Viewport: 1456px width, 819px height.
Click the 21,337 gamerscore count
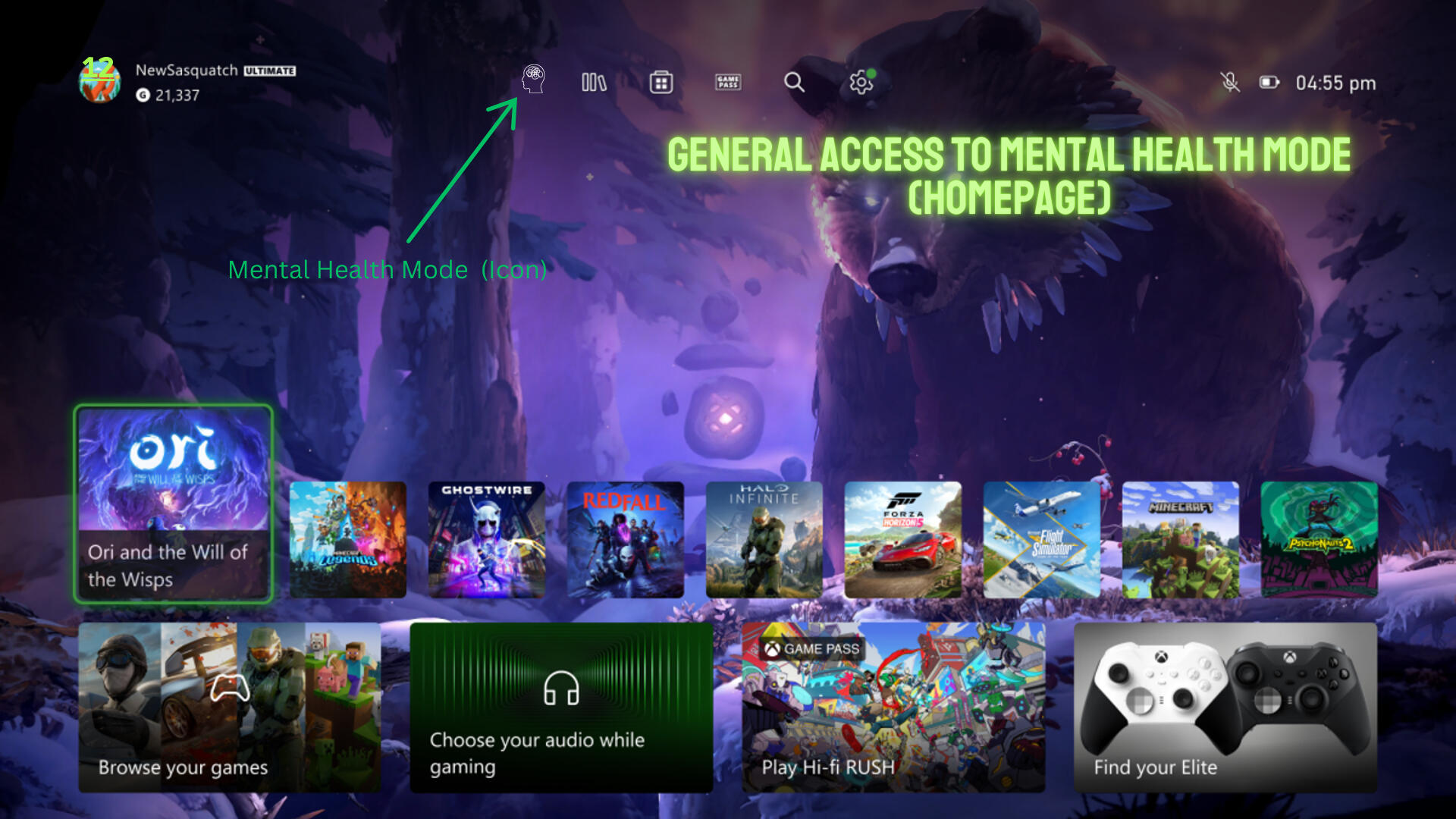[x=177, y=96]
